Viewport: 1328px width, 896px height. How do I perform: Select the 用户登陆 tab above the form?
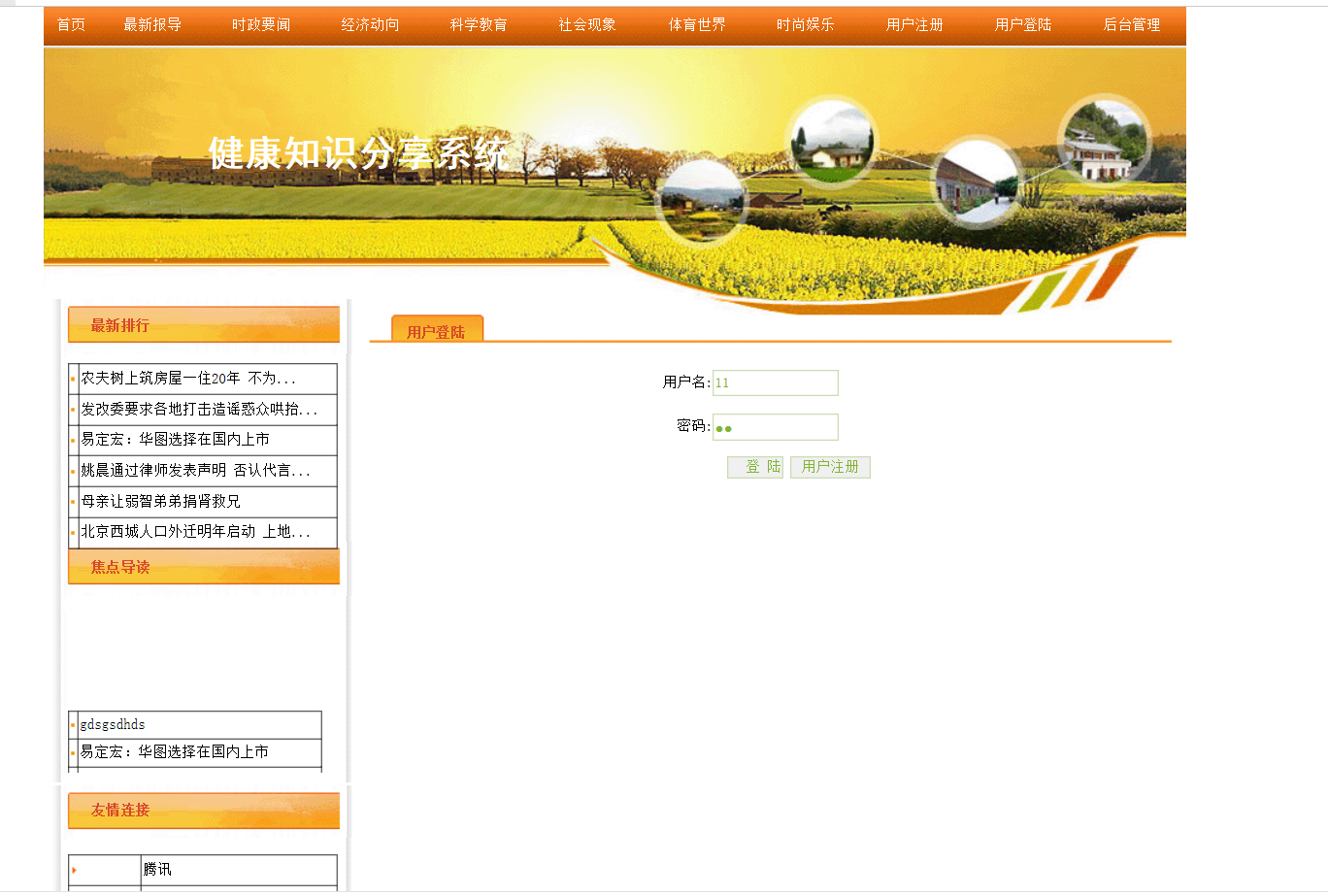click(x=437, y=330)
